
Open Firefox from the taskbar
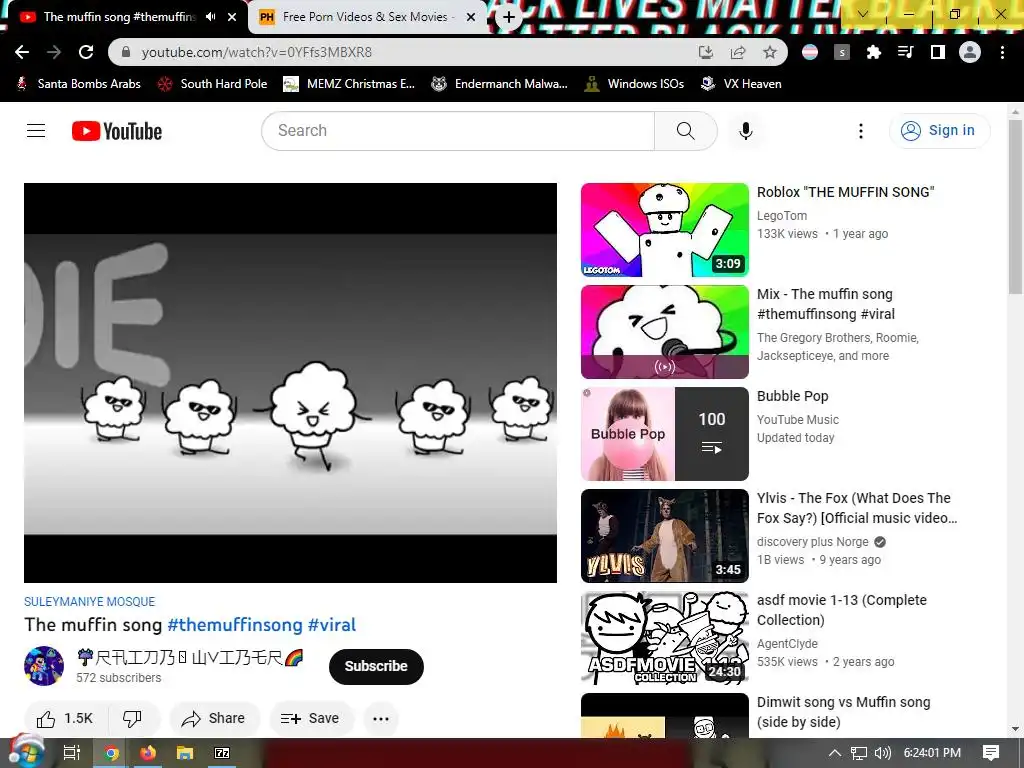148,753
